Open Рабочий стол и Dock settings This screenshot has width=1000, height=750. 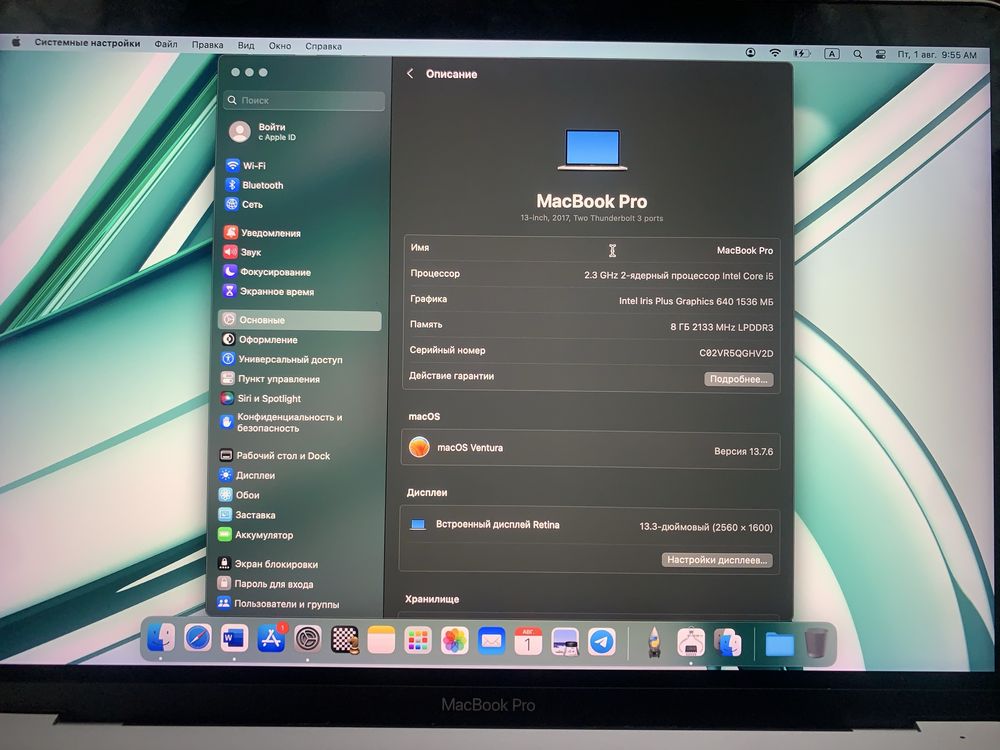[274, 455]
